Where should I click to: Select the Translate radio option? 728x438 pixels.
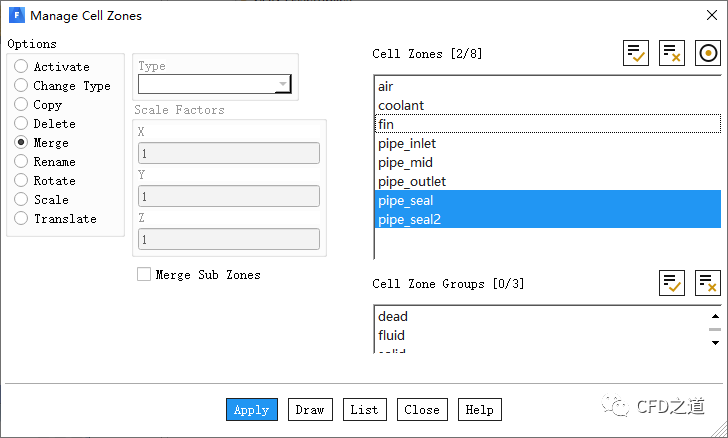tap(21, 219)
